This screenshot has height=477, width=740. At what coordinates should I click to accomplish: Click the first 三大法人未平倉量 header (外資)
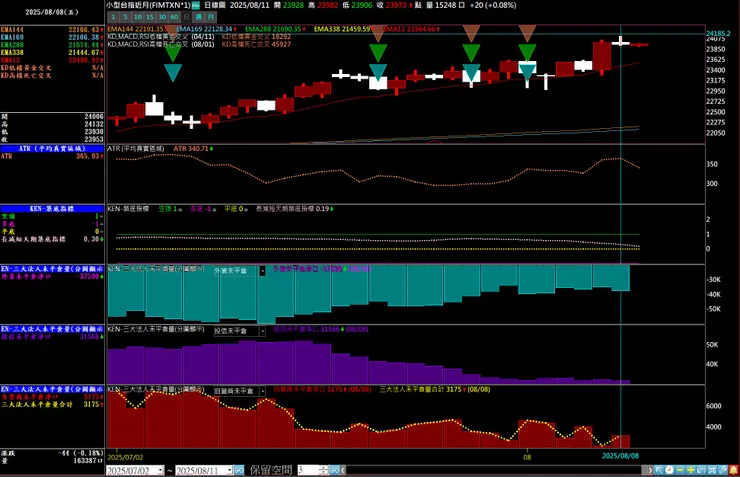point(52,269)
